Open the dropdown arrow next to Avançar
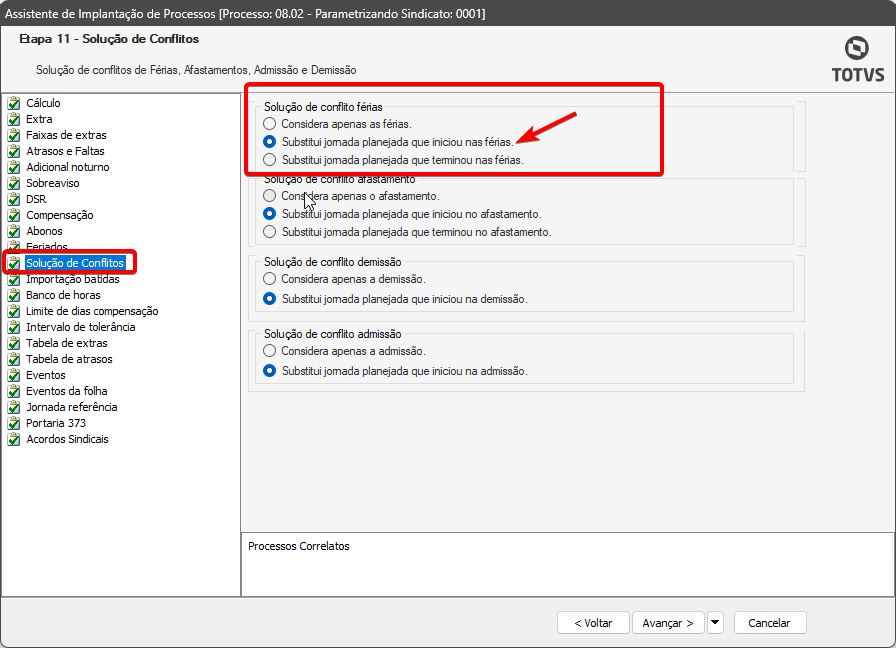The image size is (896, 648). coord(715,623)
